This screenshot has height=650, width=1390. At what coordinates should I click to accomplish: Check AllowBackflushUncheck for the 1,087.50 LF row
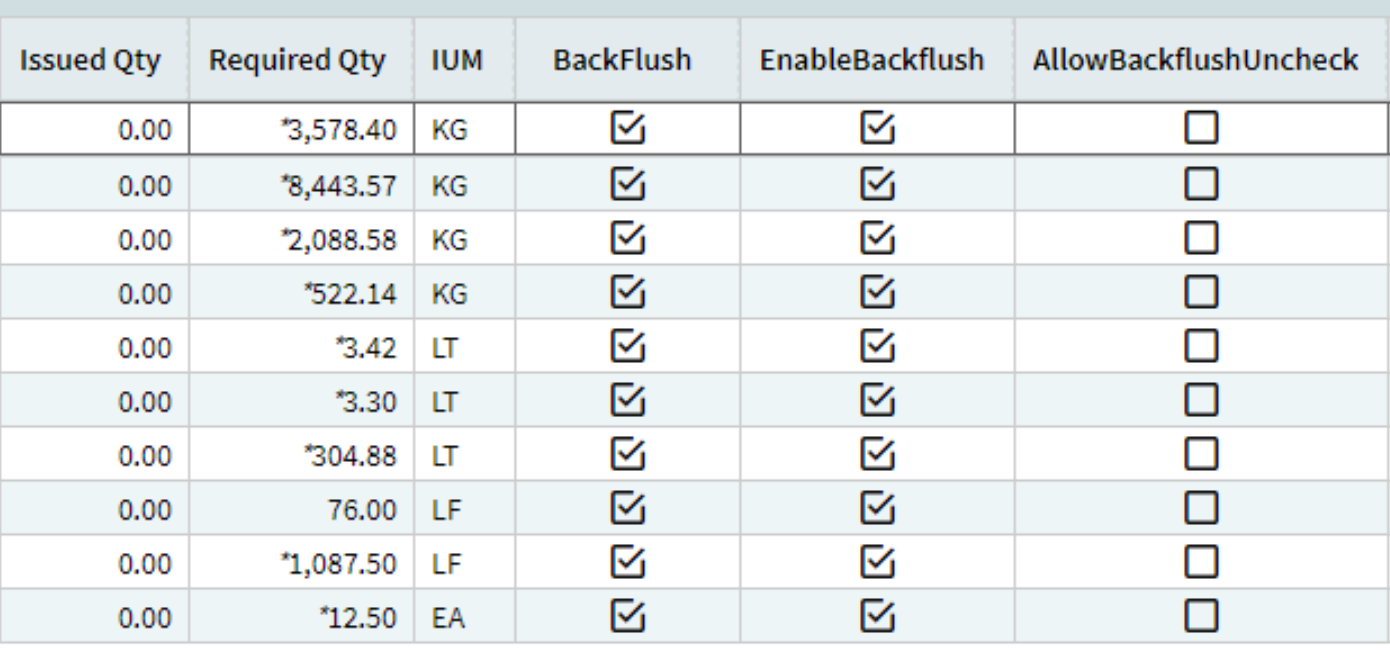click(x=1201, y=562)
